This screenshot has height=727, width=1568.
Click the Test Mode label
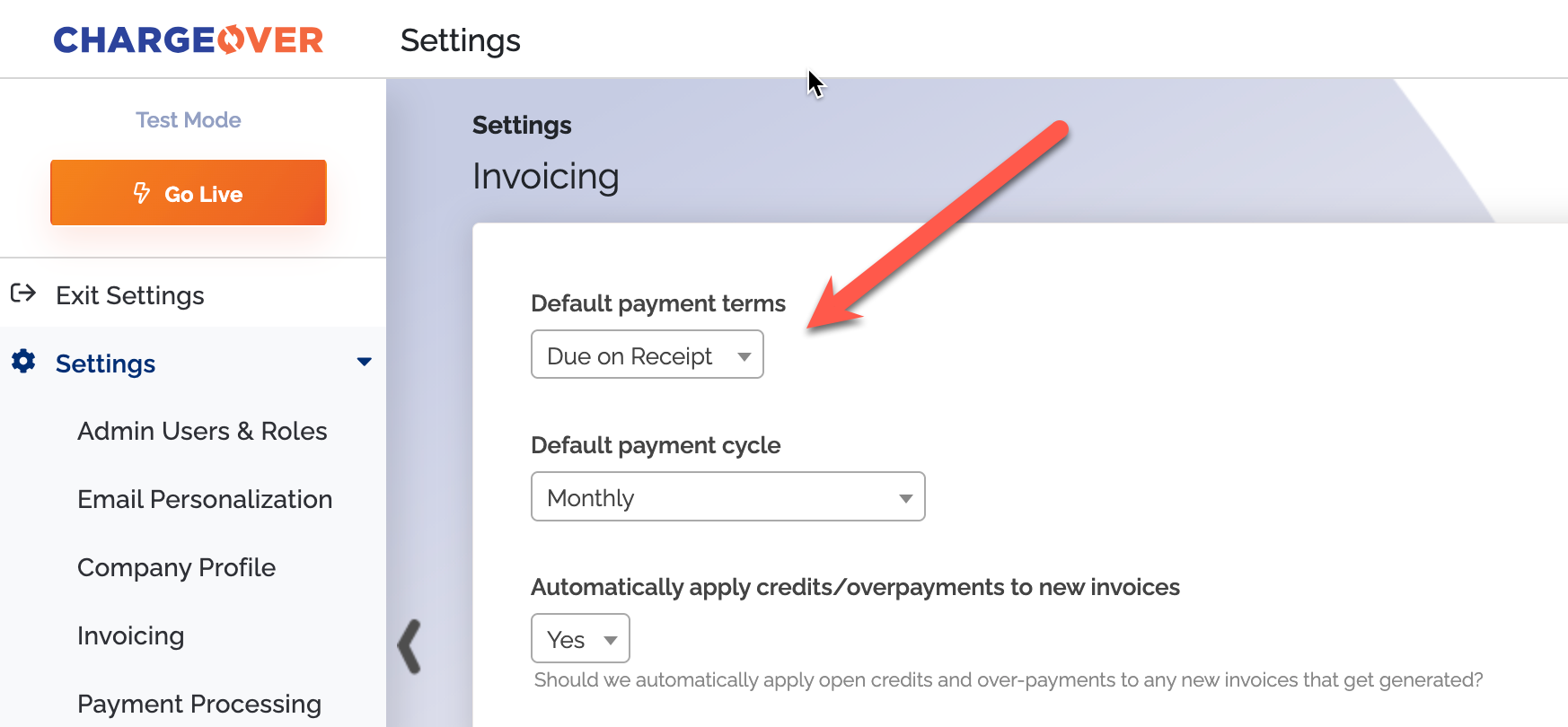click(x=189, y=120)
